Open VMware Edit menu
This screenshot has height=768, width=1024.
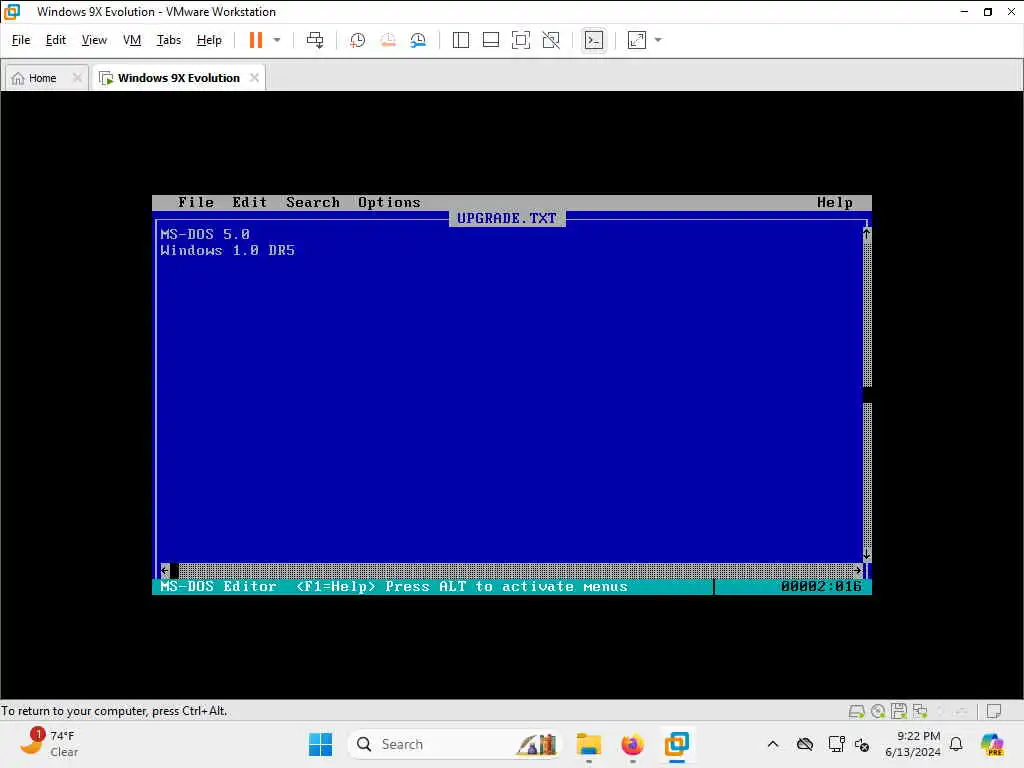[56, 40]
